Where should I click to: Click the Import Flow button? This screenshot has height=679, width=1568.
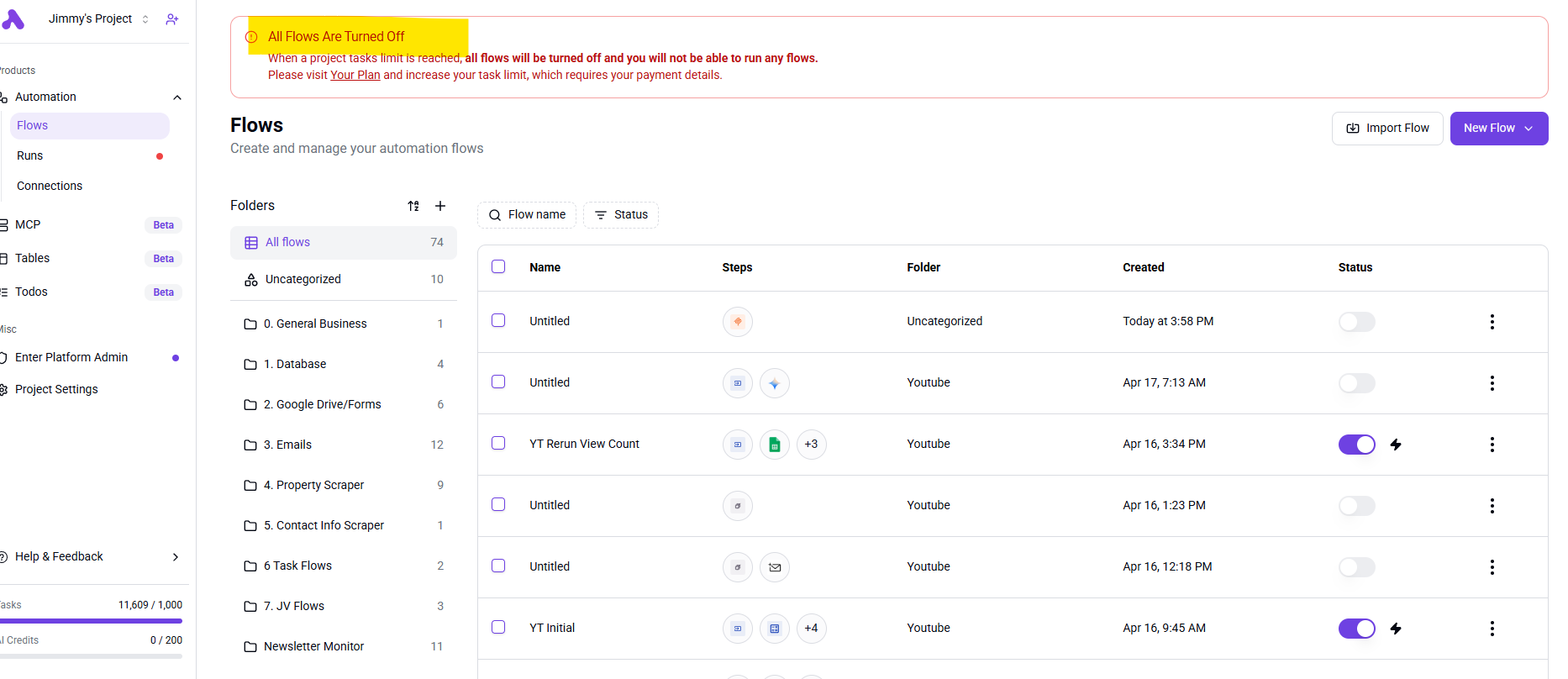click(1387, 129)
